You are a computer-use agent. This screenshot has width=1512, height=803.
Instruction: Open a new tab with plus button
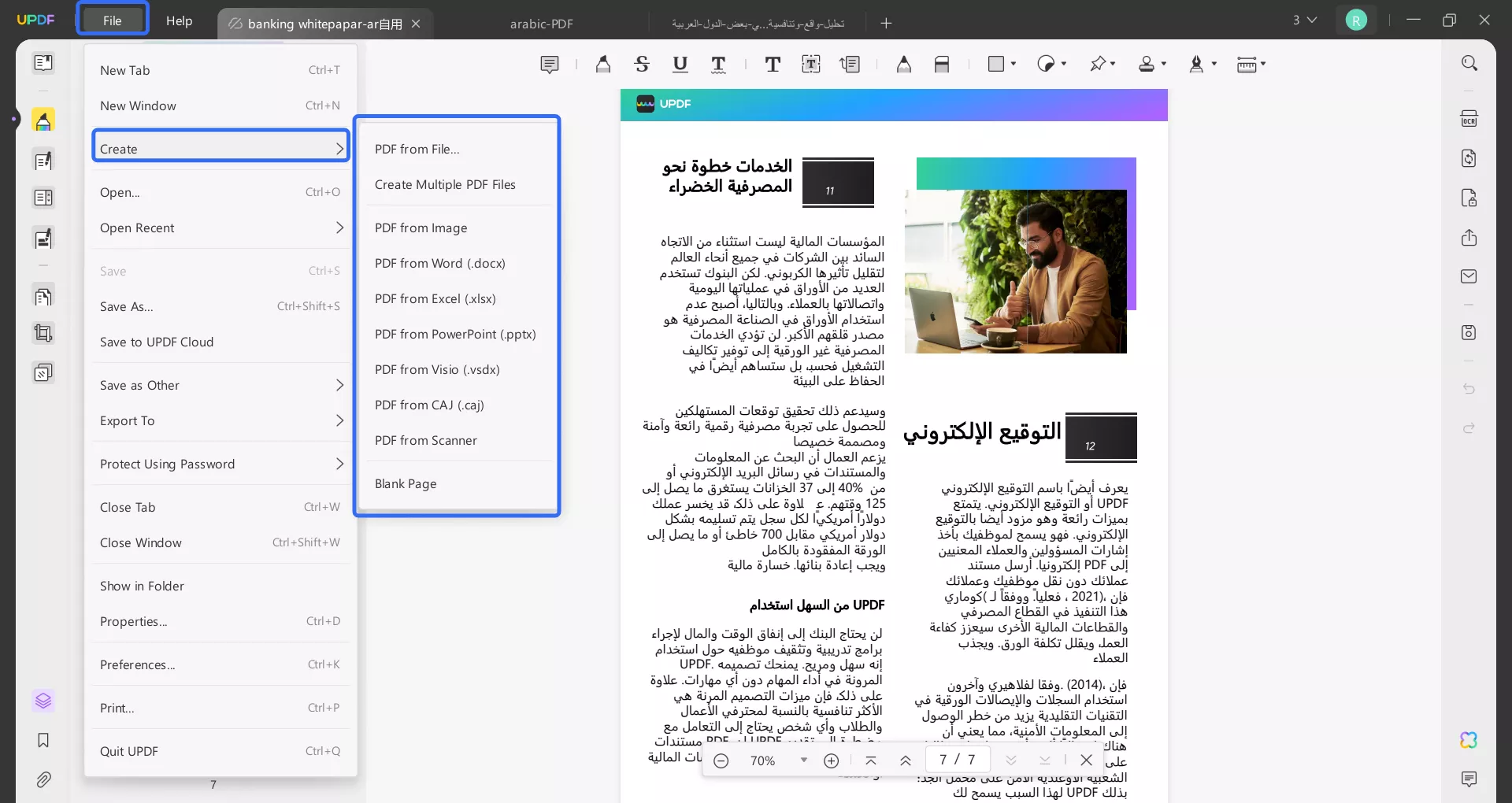[886, 23]
